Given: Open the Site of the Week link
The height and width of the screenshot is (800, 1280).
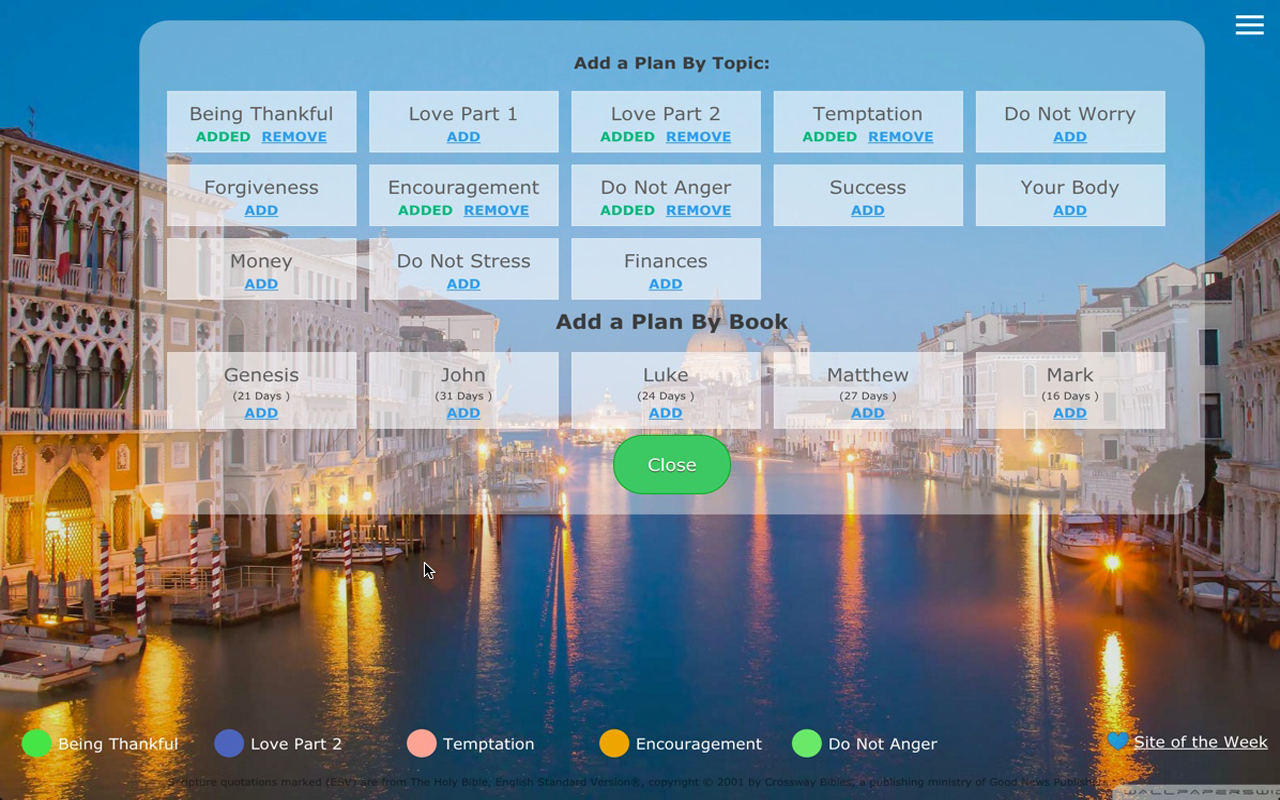Looking at the screenshot, I should click(1200, 742).
